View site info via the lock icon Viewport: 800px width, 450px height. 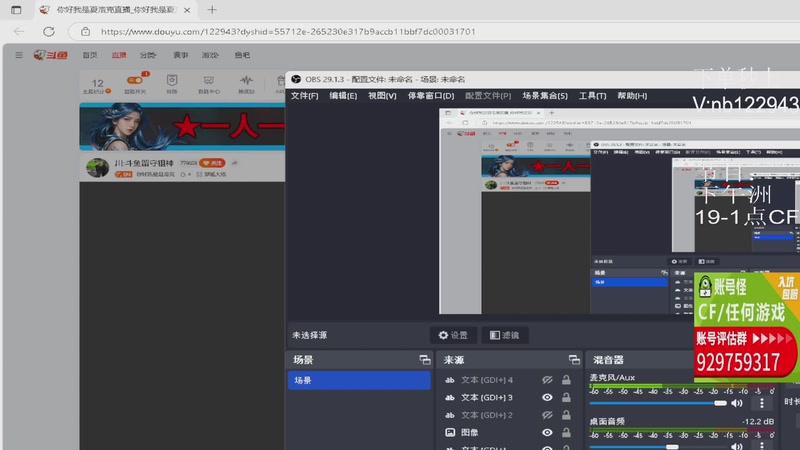(x=85, y=32)
